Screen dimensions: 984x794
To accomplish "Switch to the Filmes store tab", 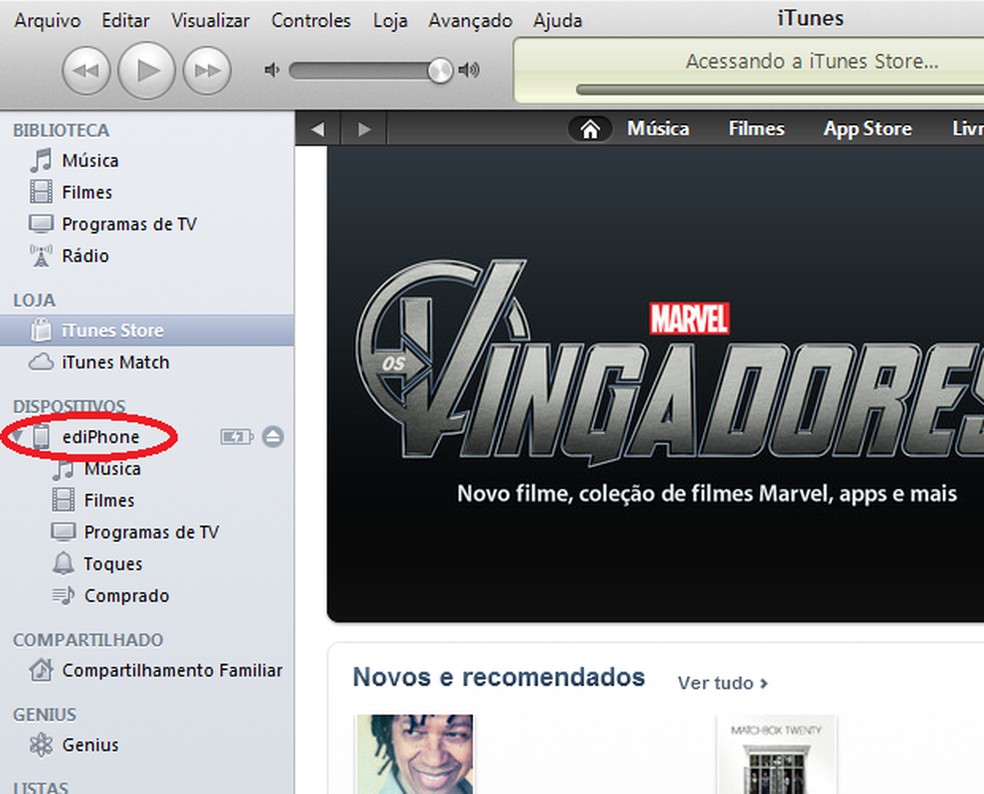I will coord(756,129).
